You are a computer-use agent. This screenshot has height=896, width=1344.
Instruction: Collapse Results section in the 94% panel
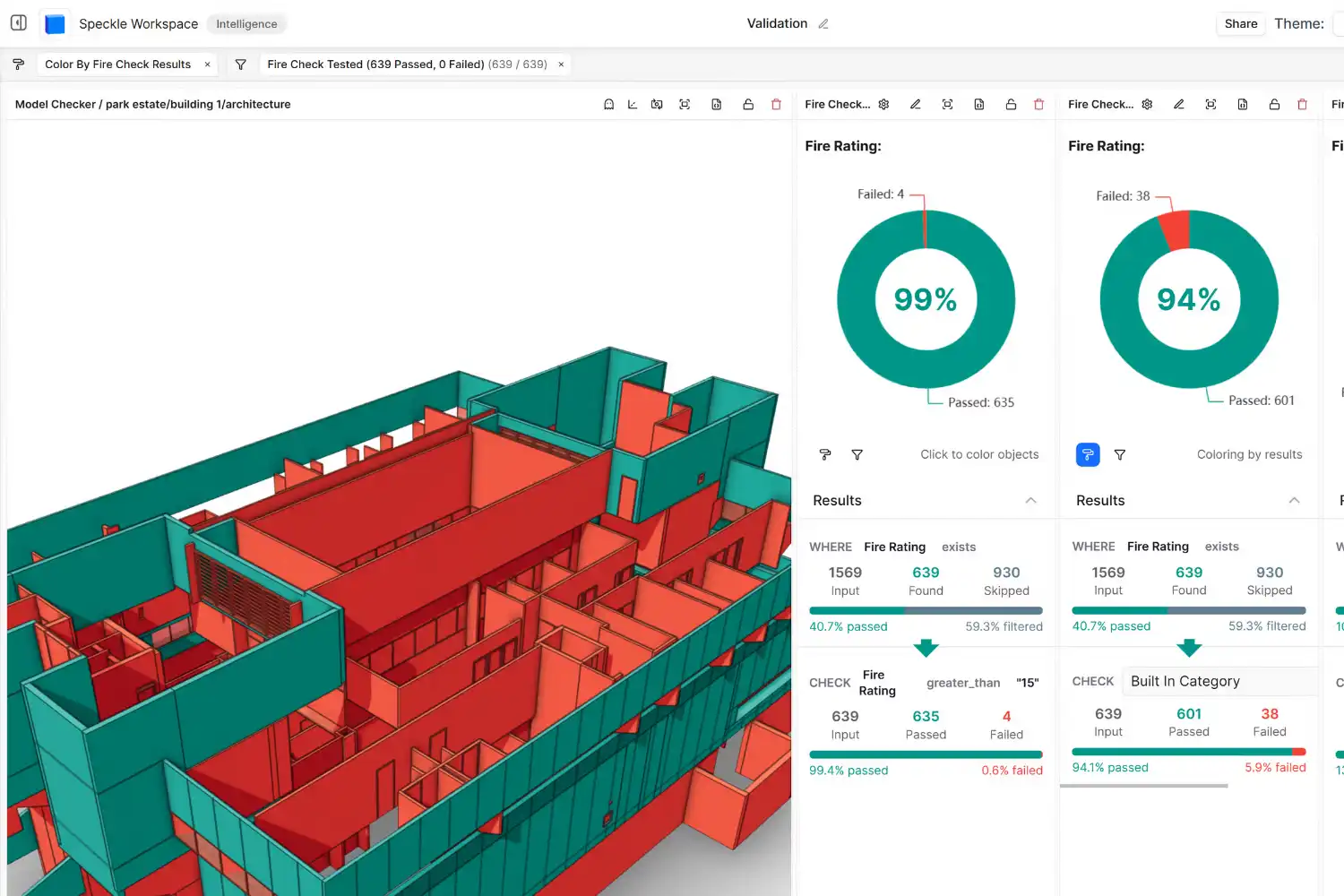[x=1294, y=501]
